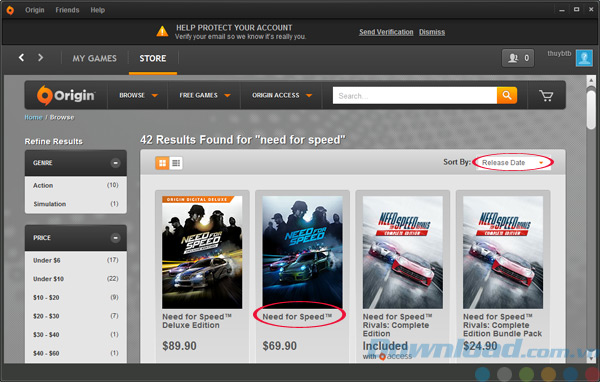The height and width of the screenshot is (382, 600).
Task: Click the $69.90 price
Action: point(279,346)
